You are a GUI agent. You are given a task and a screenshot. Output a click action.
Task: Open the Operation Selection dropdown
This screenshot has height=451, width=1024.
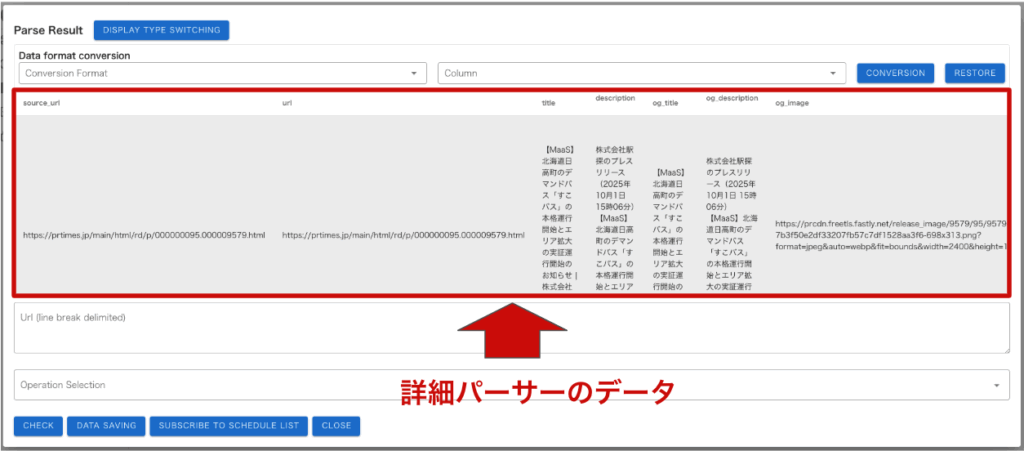click(511, 385)
